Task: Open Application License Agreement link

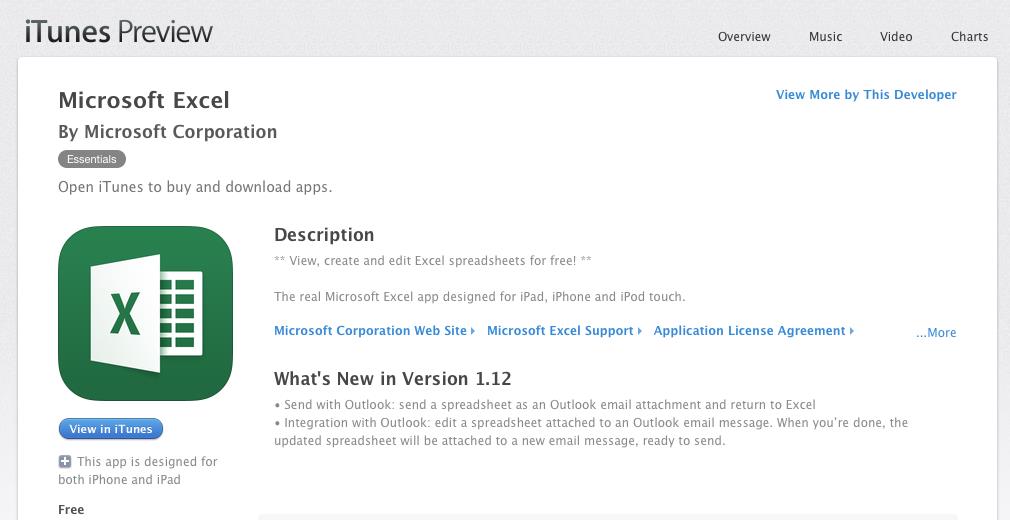Action: [754, 331]
